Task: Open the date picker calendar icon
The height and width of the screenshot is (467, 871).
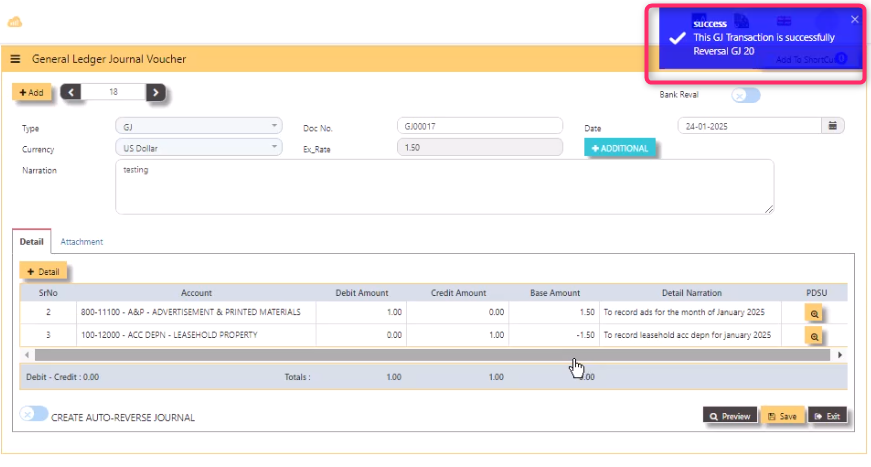Action: 832,125
